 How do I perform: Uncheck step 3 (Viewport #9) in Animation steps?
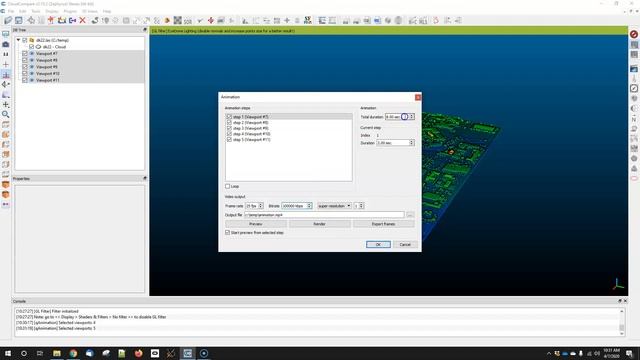[x=229, y=128]
